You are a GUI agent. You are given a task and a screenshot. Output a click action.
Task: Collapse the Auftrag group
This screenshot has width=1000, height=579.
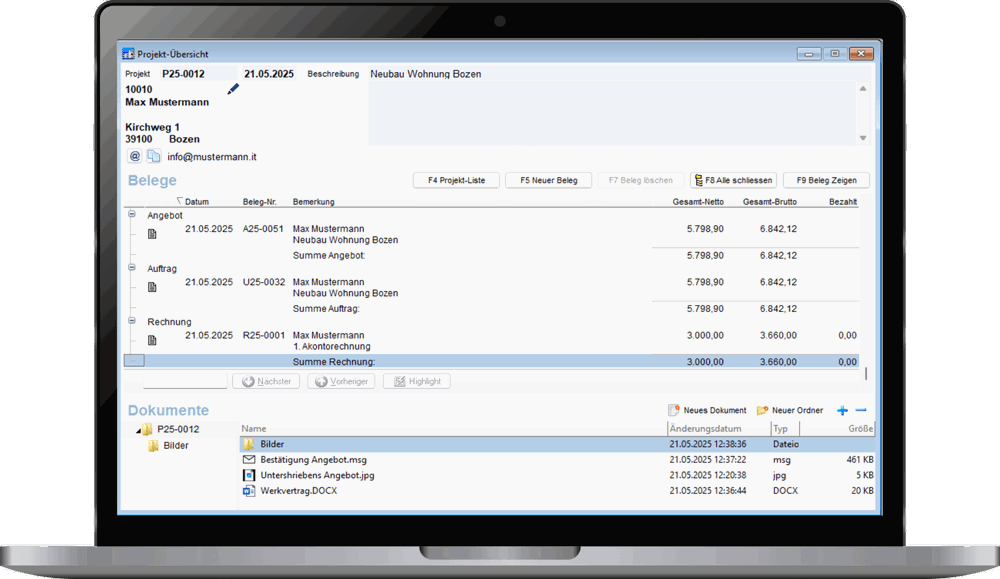coord(132,268)
